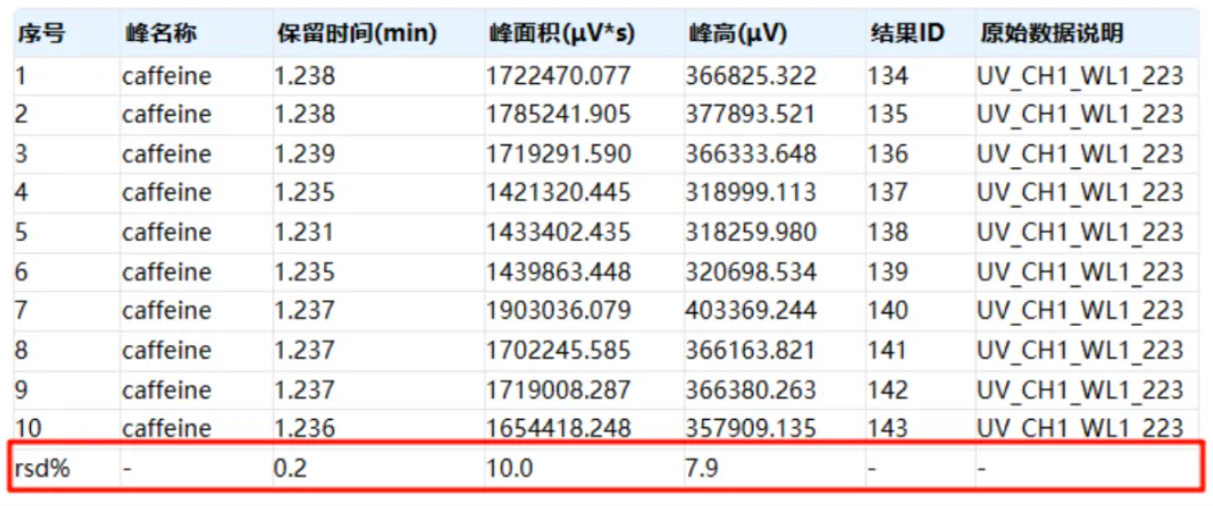Click the 原始数据说明 column header
1213x506 pixels.
1050,34
